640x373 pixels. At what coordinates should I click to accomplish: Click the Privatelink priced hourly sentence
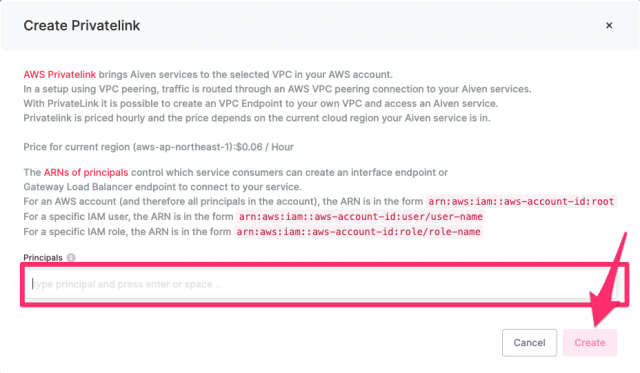(257, 118)
